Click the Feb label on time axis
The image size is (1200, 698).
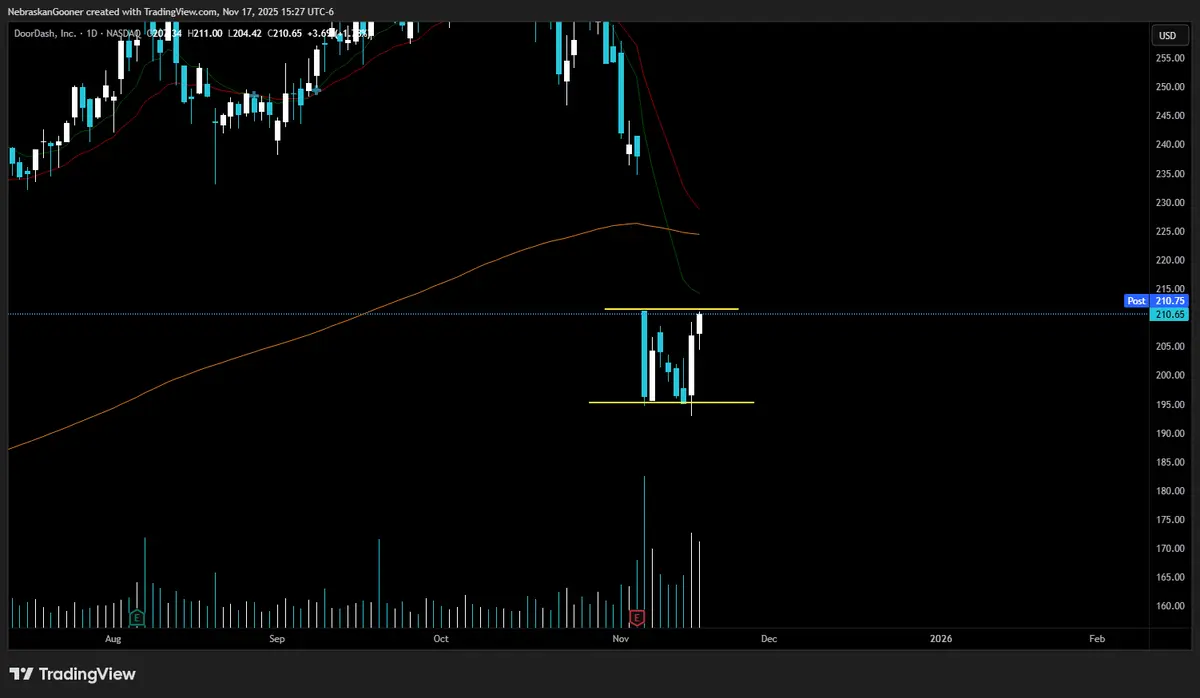(x=1097, y=638)
